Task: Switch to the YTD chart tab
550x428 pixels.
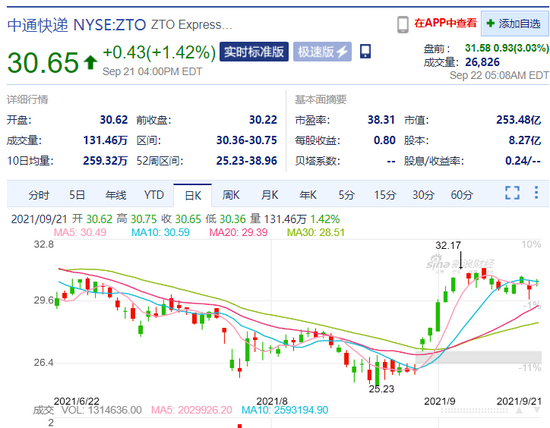Action: pyautogui.click(x=154, y=195)
